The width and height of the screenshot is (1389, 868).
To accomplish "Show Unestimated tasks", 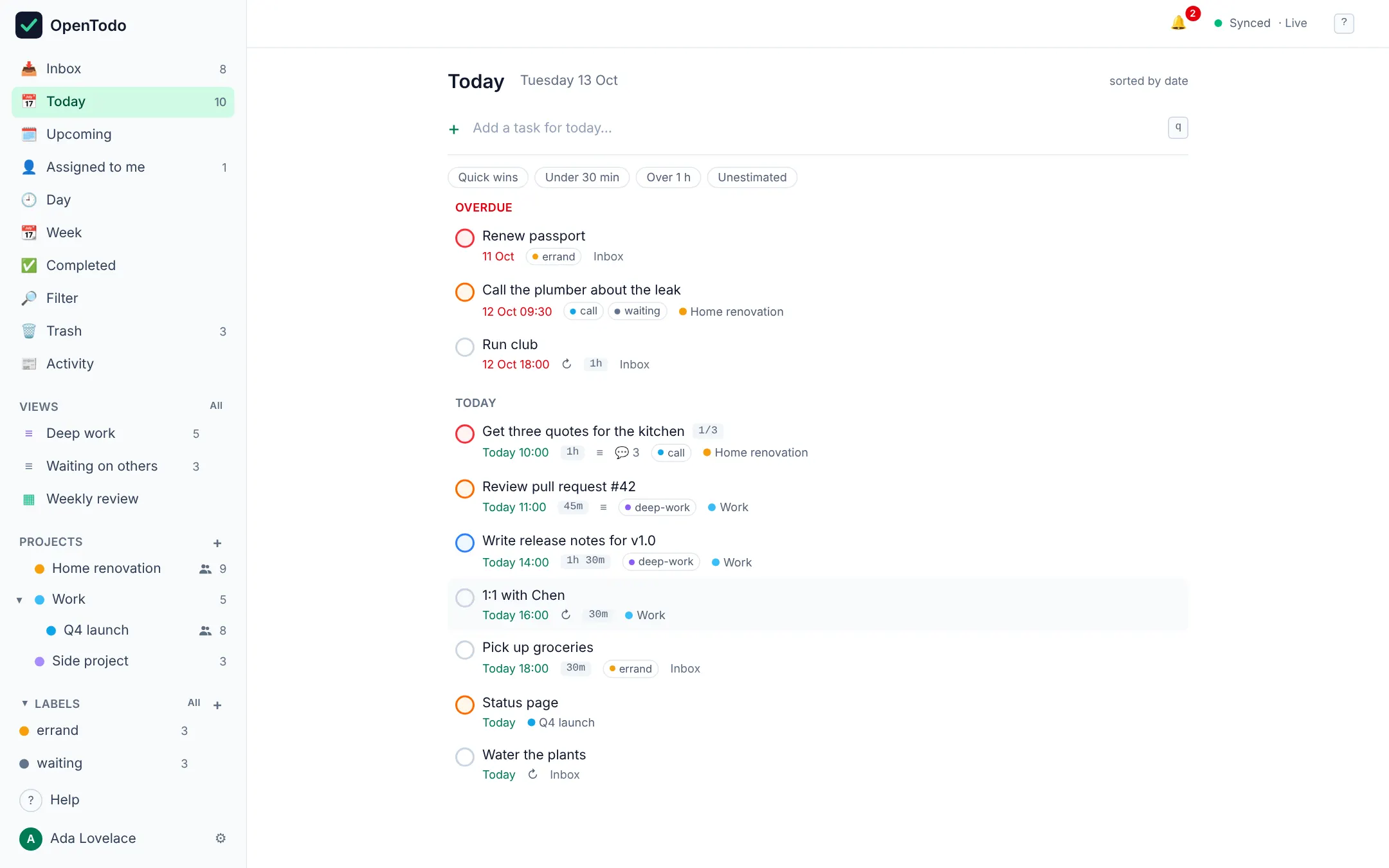I will [x=752, y=177].
